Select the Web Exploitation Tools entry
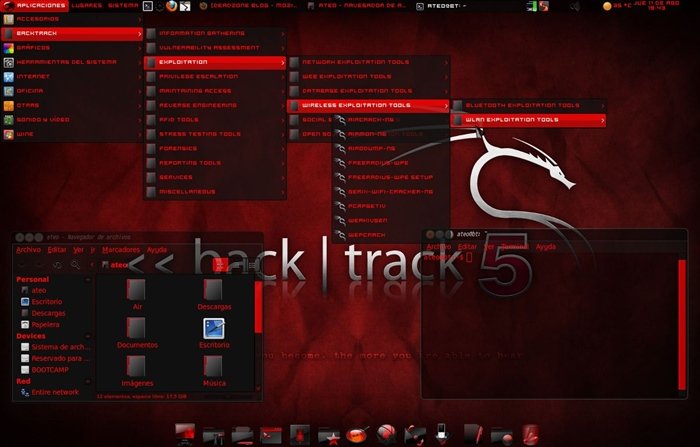Screen dimensions: 700x447 [x=368, y=77]
